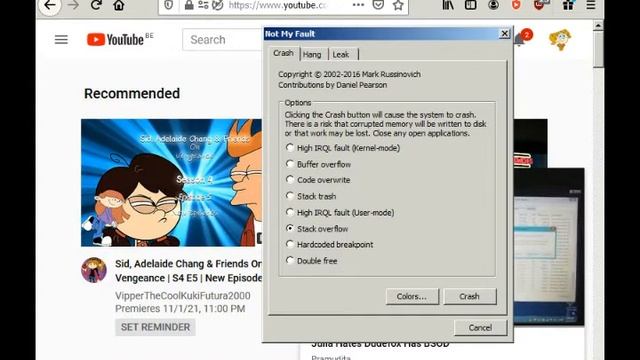Click SET REMINDER under the premiere video
Image resolution: width=640 pixels, height=360 pixels.
tap(156, 327)
